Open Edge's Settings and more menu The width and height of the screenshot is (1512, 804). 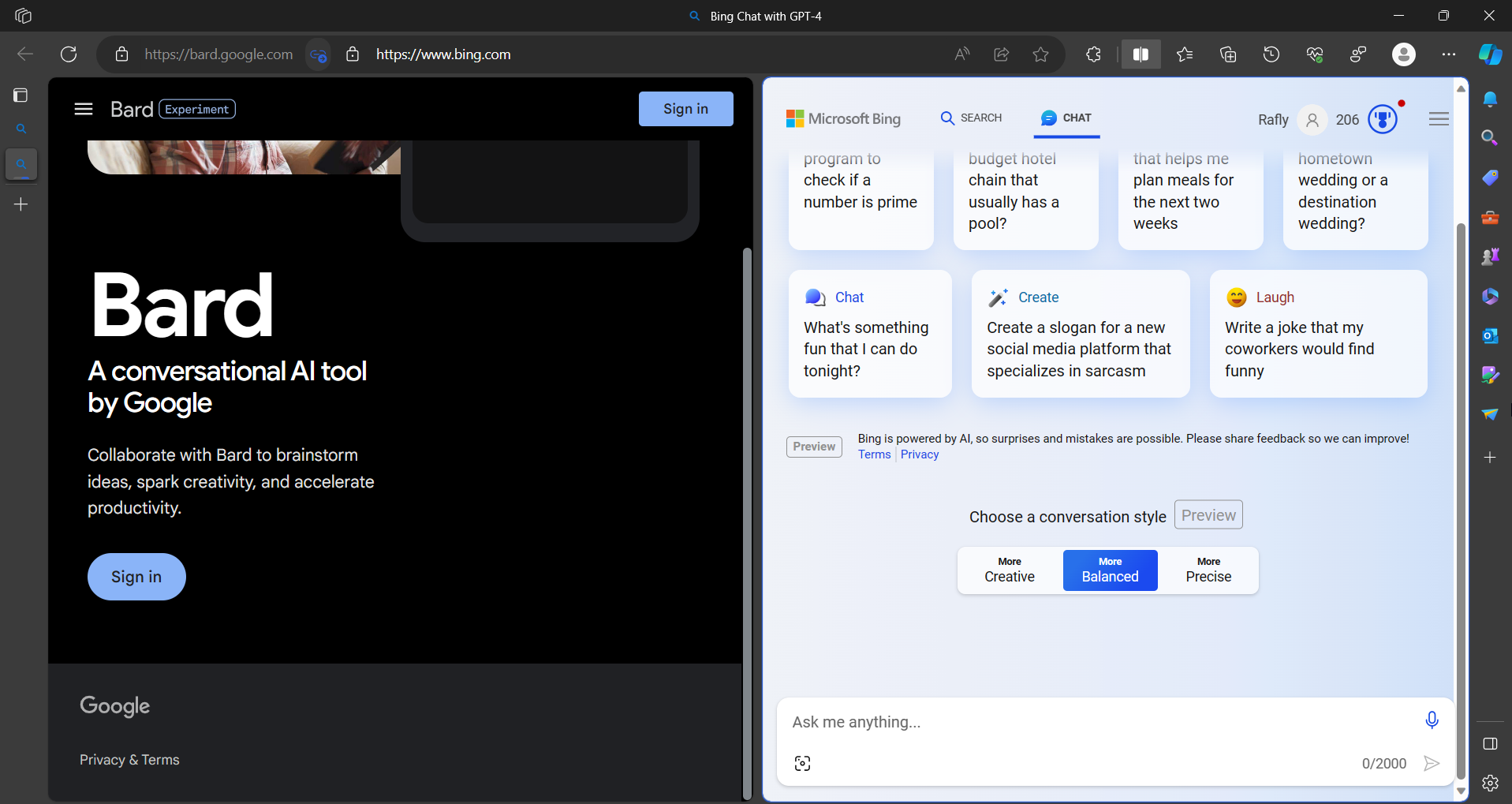pos(1450,54)
